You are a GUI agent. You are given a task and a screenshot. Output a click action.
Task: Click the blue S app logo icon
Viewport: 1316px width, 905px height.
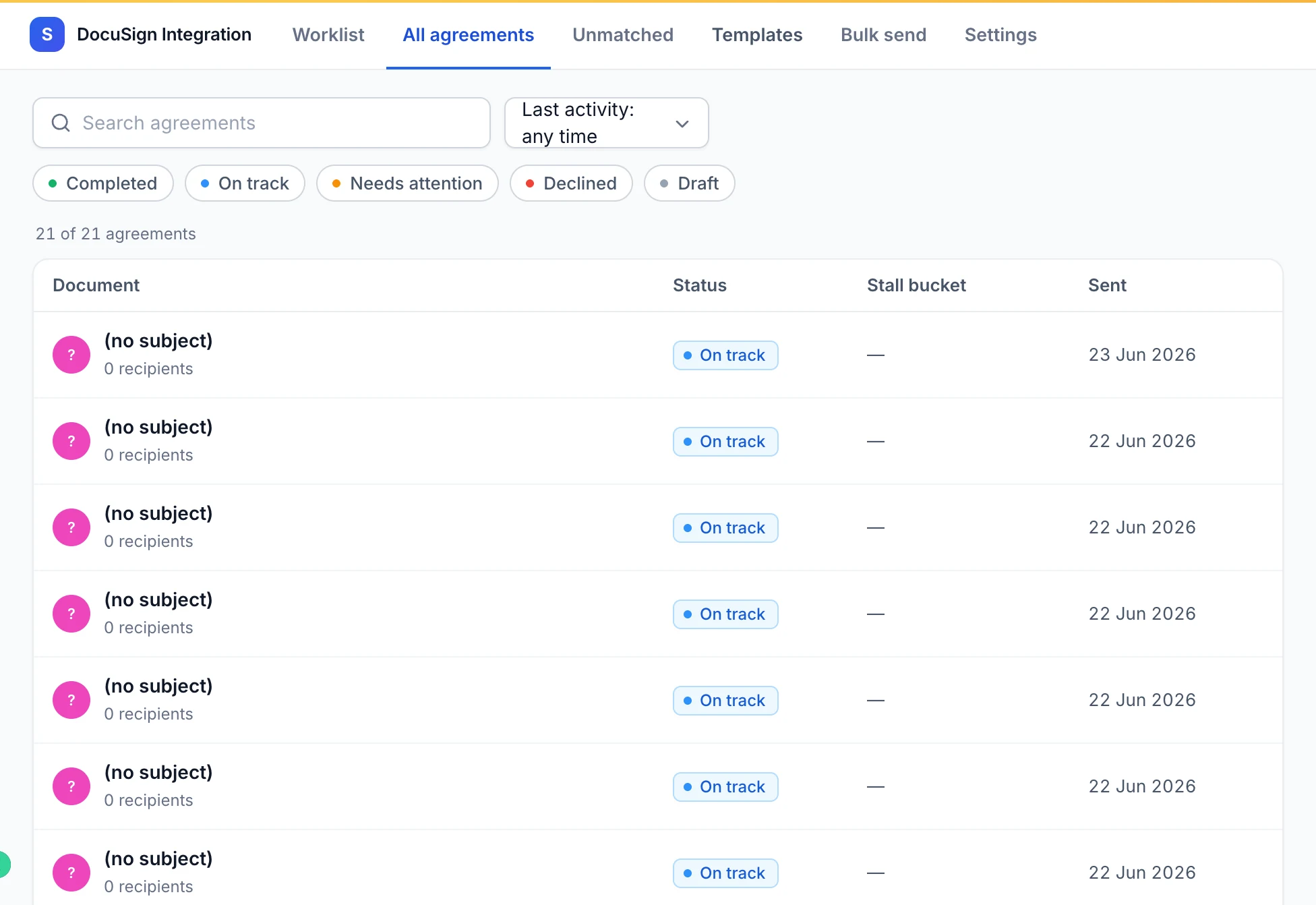[x=47, y=34]
